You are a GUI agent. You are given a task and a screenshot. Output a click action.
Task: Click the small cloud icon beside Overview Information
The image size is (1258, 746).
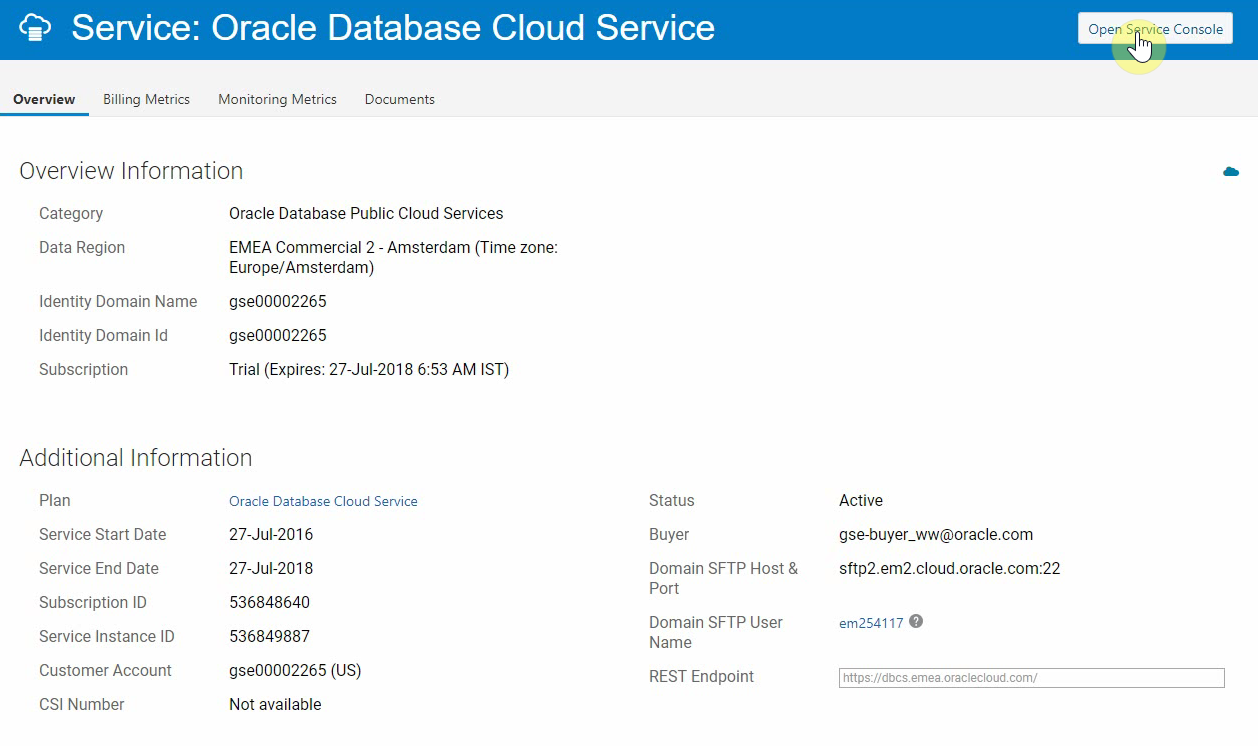(x=1231, y=172)
